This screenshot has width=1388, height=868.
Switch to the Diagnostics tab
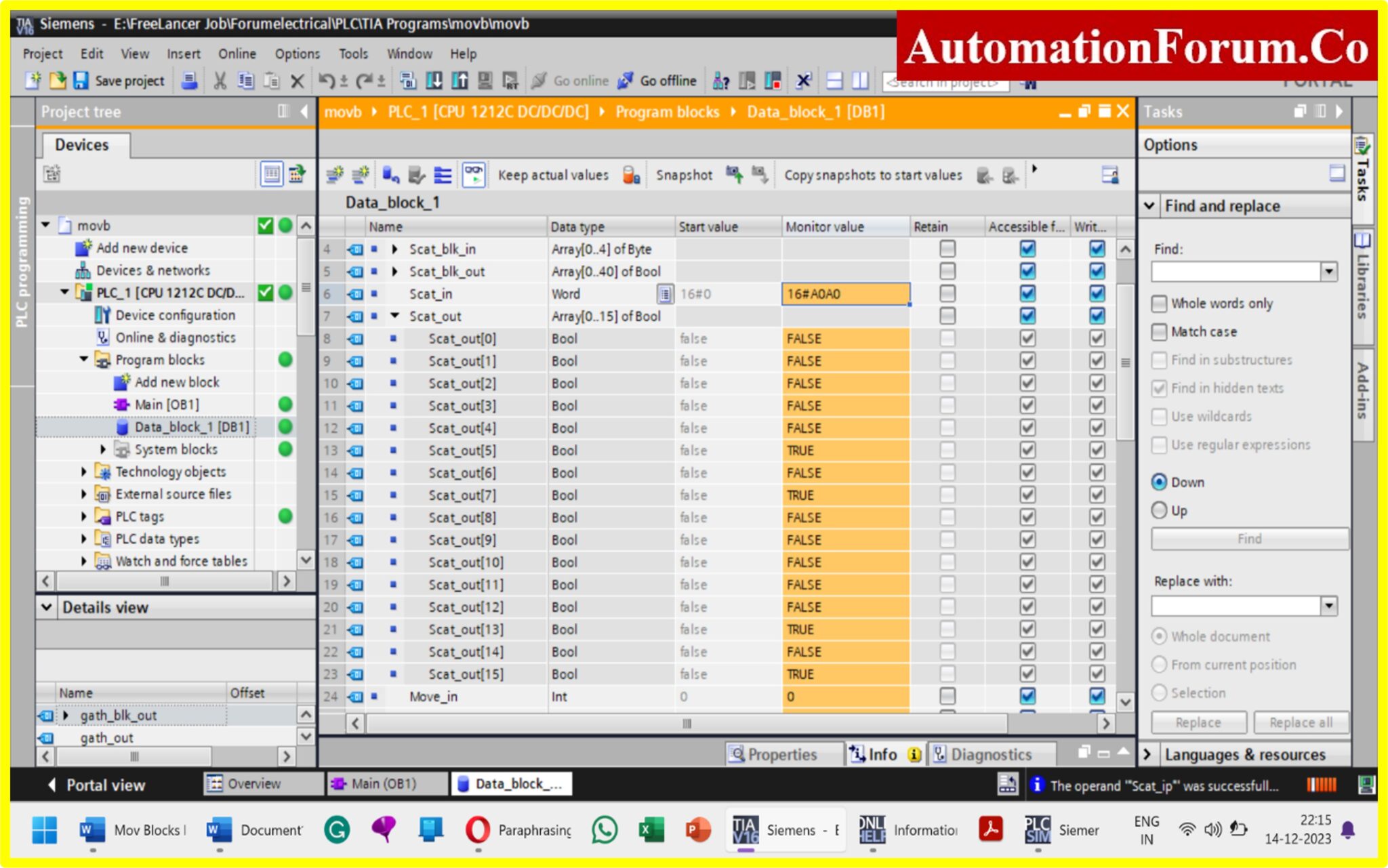989,754
